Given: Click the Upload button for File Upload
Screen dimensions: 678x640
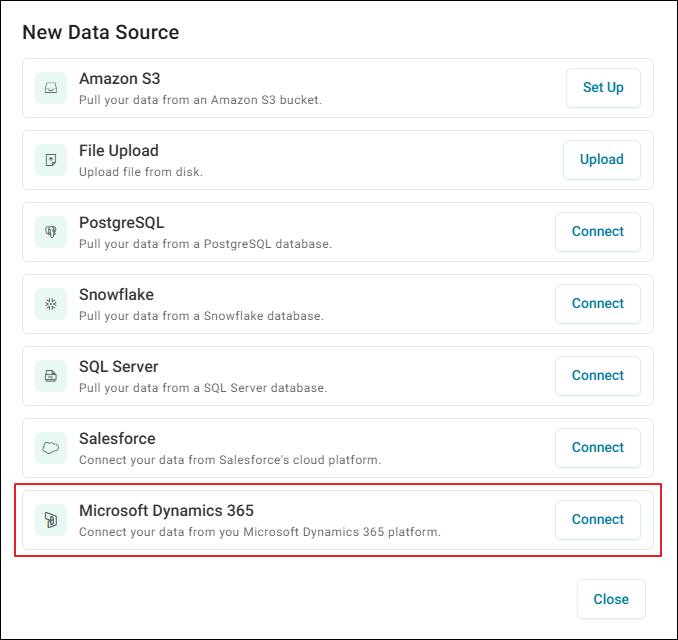Looking at the screenshot, I should 601,160.
